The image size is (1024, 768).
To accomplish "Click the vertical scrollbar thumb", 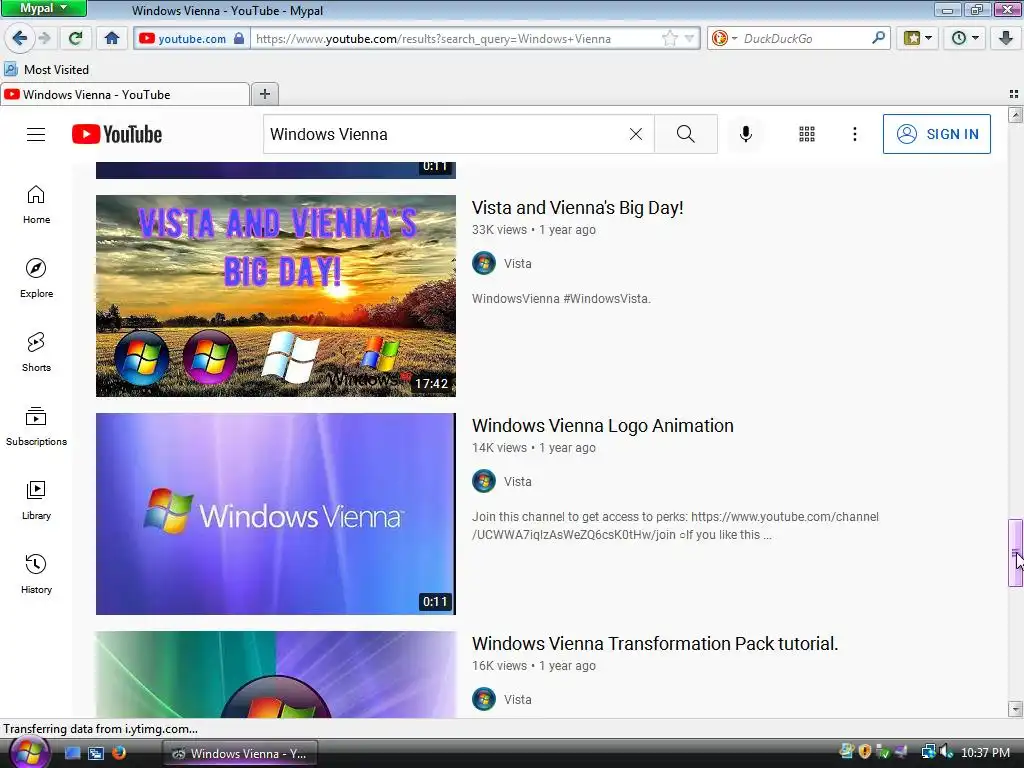I will (x=1015, y=552).
